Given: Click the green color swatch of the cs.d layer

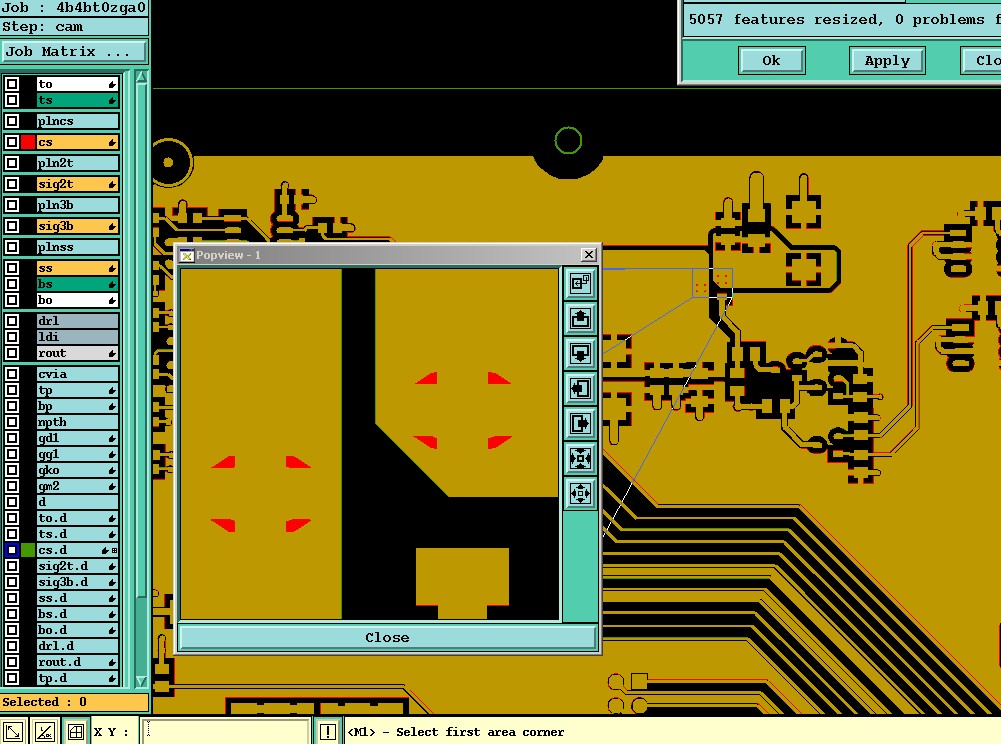Looking at the screenshot, I should click(x=27, y=550).
